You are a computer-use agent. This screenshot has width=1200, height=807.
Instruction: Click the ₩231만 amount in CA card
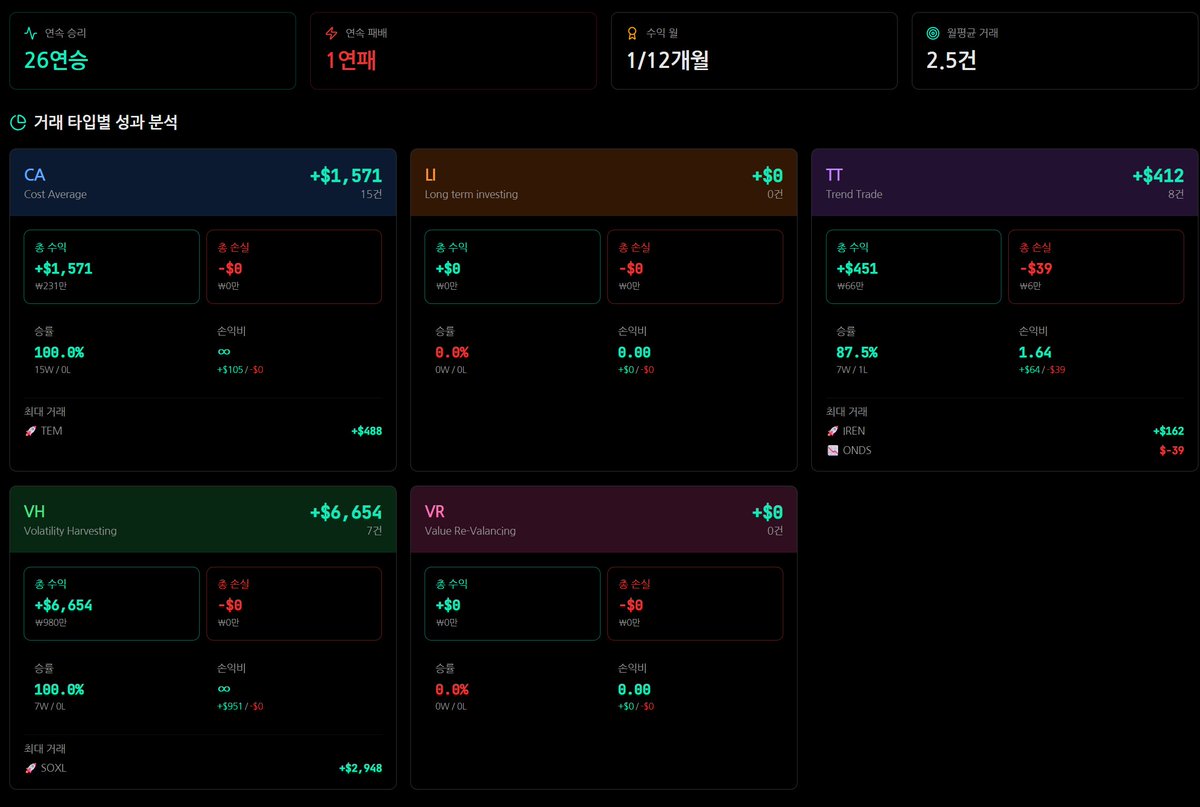click(50, 286)
